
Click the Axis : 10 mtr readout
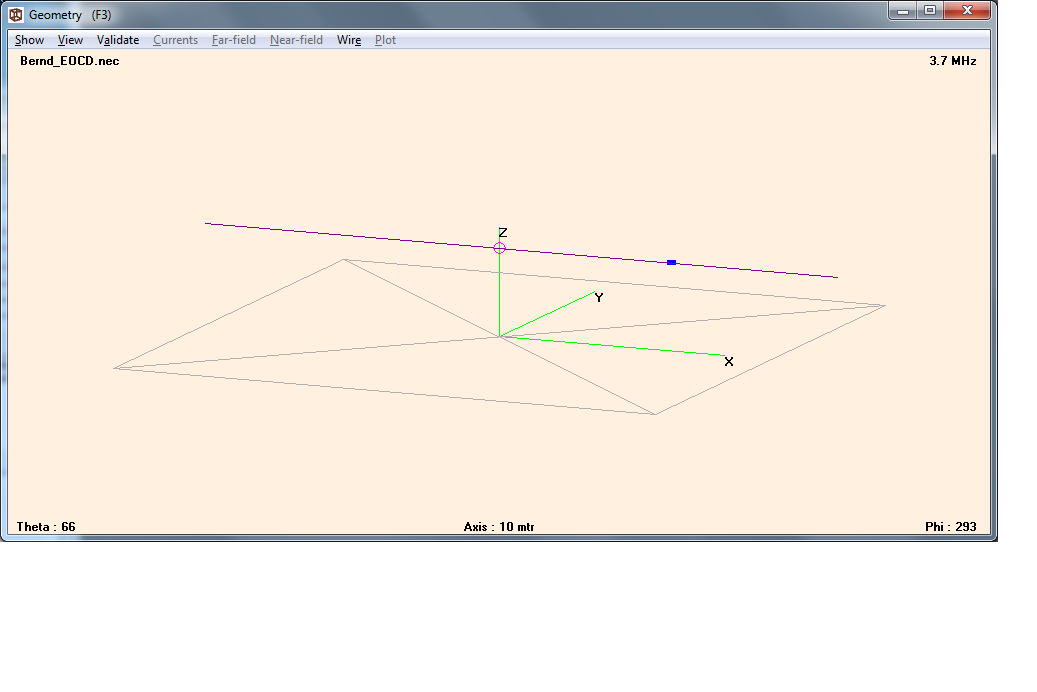tap(499, 527)
